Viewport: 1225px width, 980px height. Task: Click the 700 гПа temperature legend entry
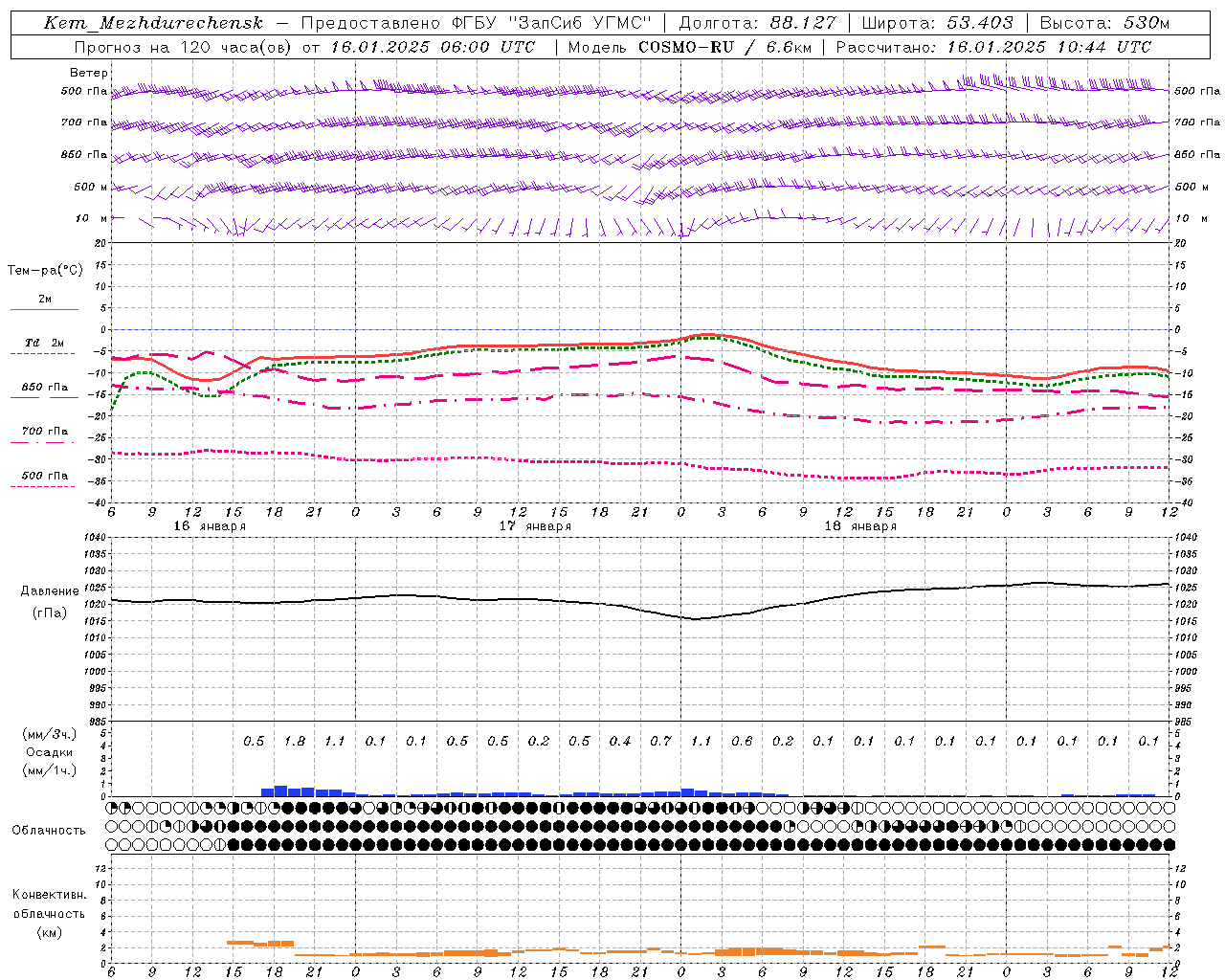(x=45, y=432)
